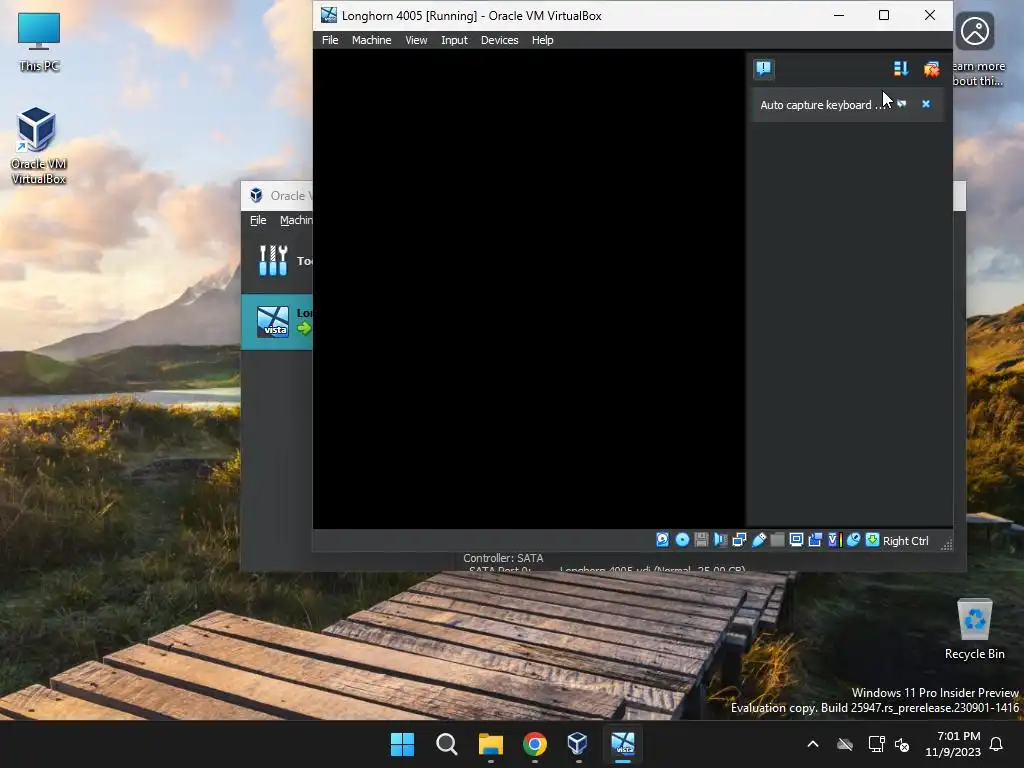Image resolution: width=1024 pixels, height=768 pixels.
Task: Click the VirtualBox Manager title bar cube icon
Action: [x=257, y=195]
